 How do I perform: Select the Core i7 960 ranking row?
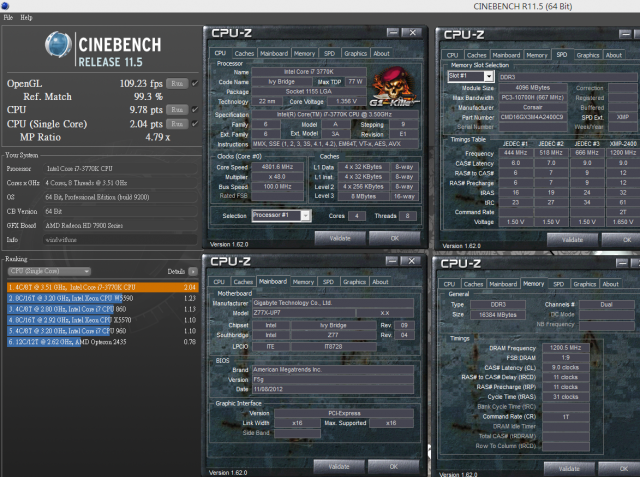point(102,331)
